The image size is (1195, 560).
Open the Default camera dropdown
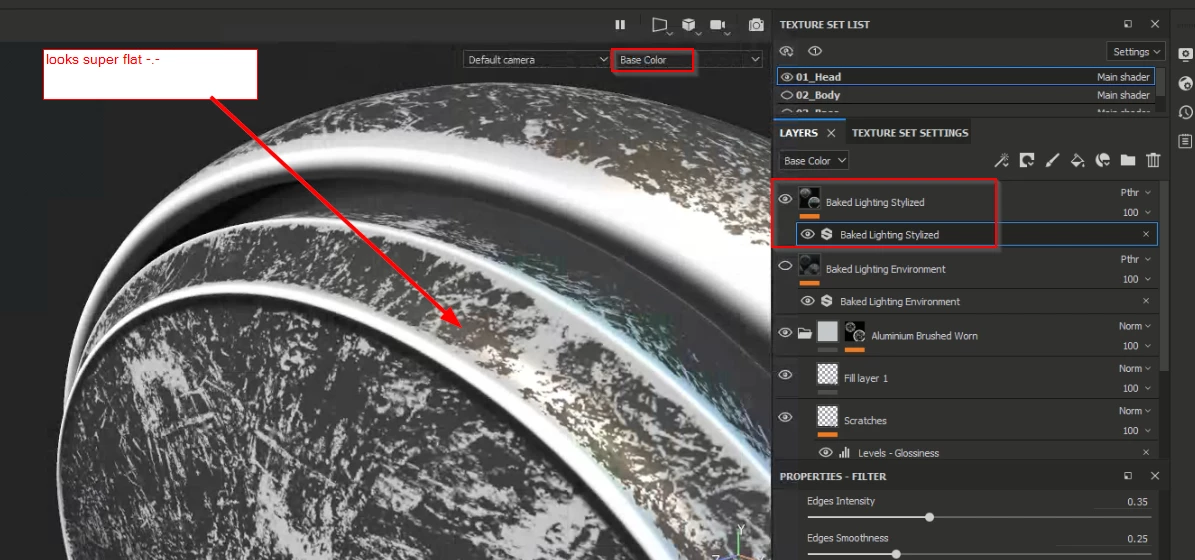537,59
